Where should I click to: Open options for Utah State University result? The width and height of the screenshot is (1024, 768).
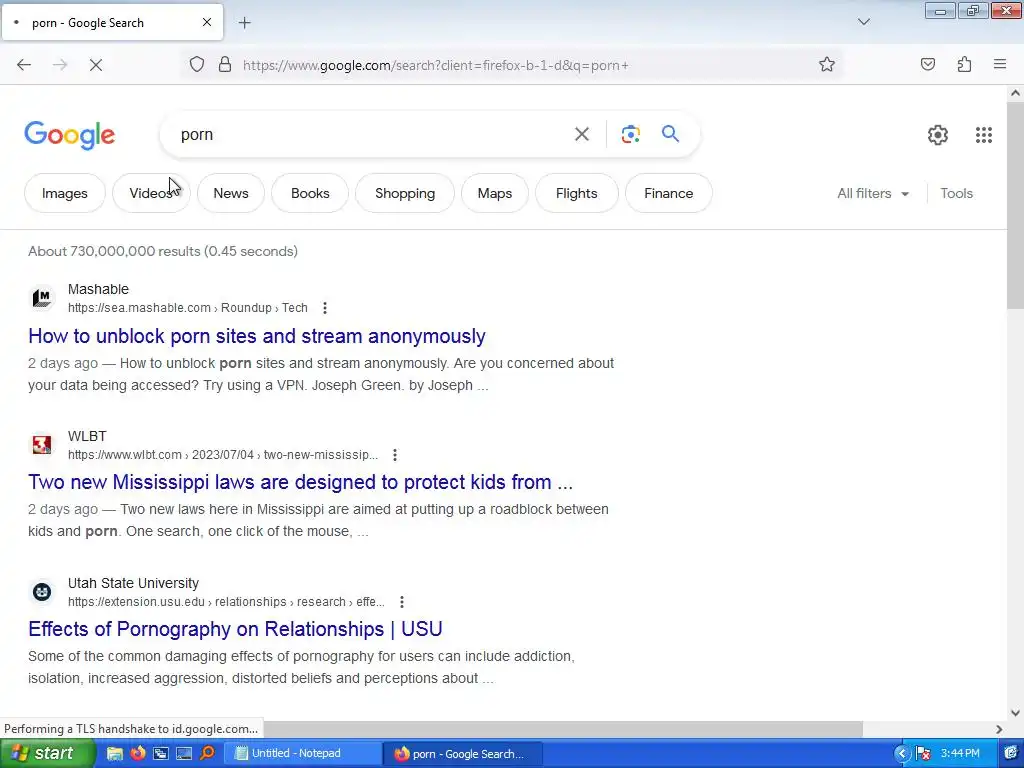pyautogui.click(x=402, y=602)
